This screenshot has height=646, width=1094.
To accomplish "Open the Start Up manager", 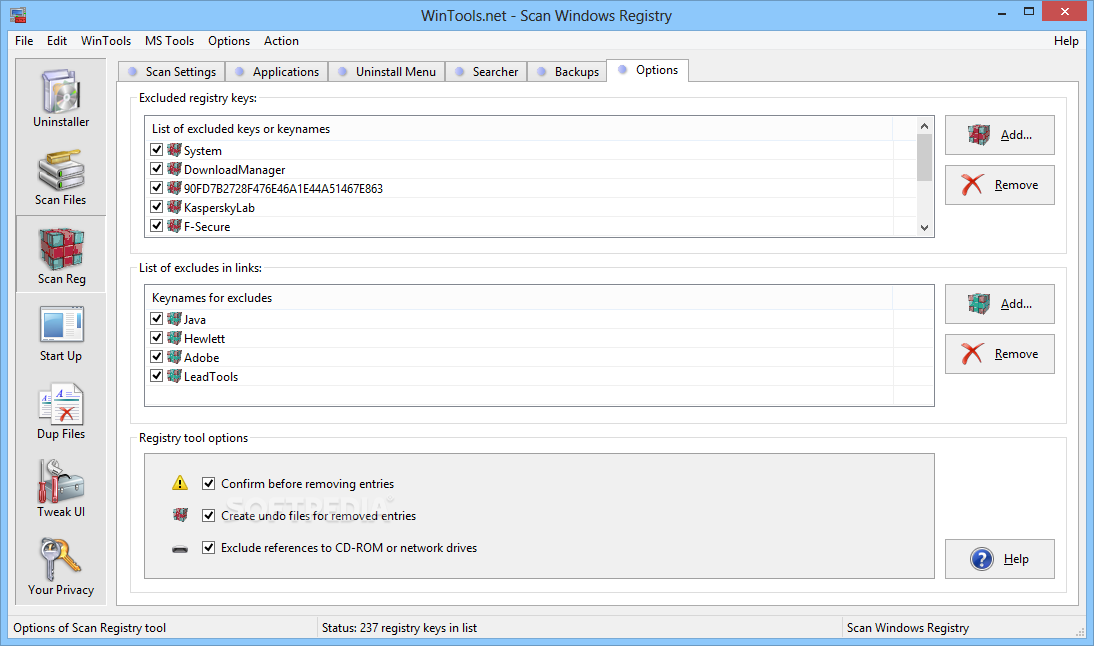I will tap(61, 333).
